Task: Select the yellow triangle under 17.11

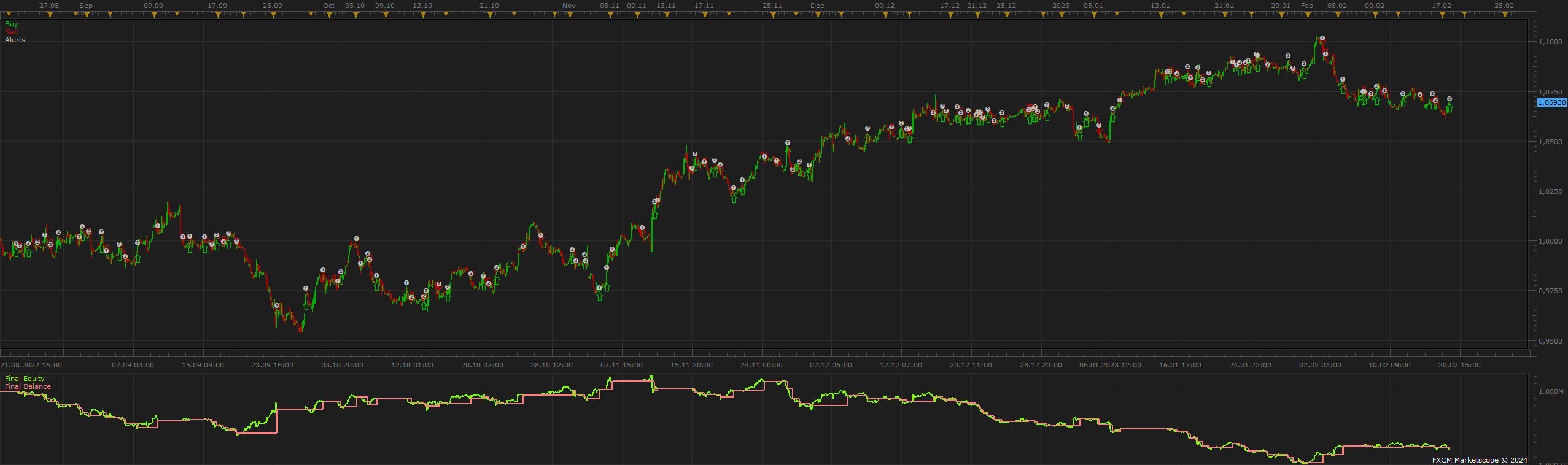Action: [x=704, y=15]
